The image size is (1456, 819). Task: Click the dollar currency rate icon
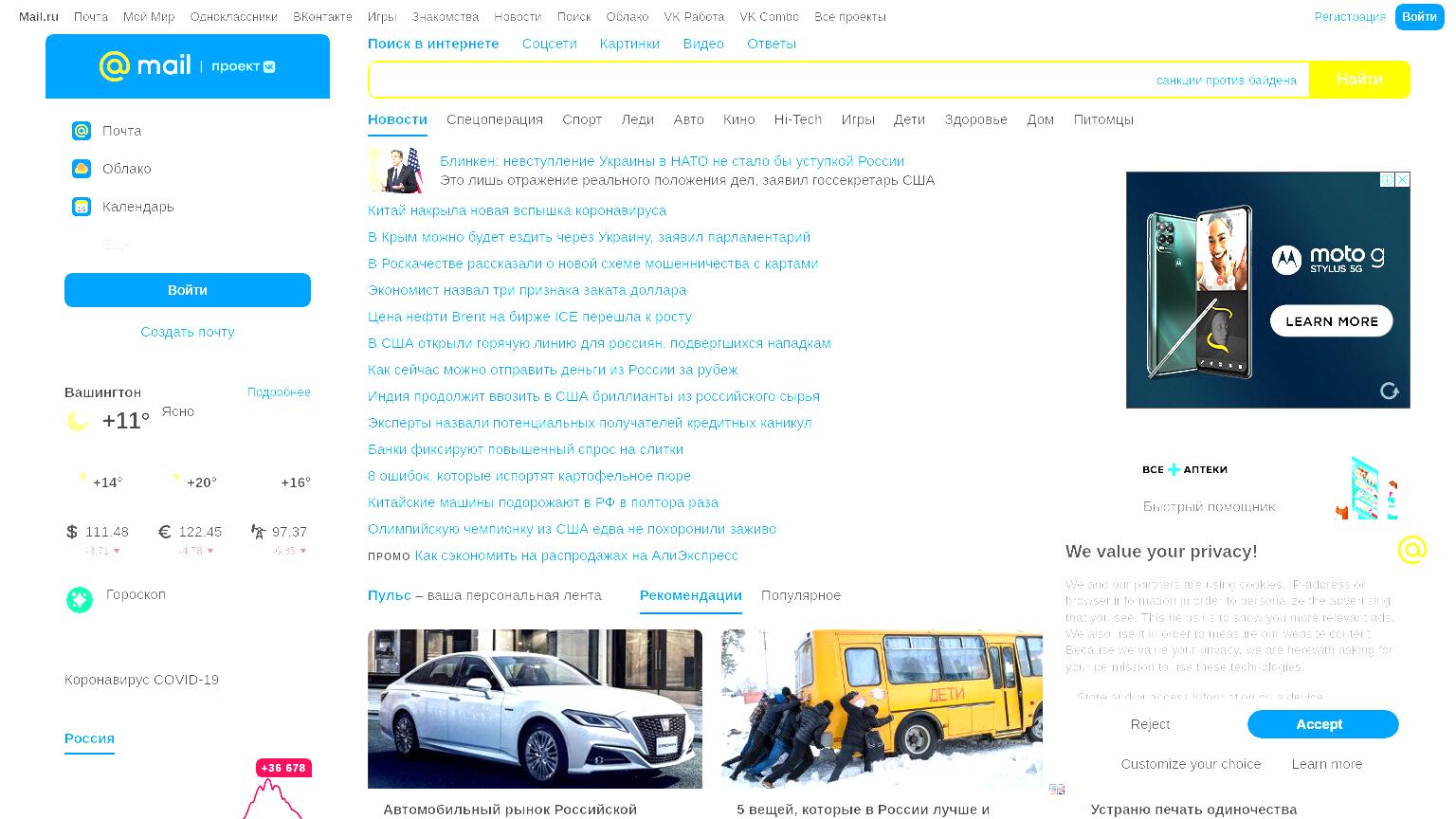pos(71,532)
